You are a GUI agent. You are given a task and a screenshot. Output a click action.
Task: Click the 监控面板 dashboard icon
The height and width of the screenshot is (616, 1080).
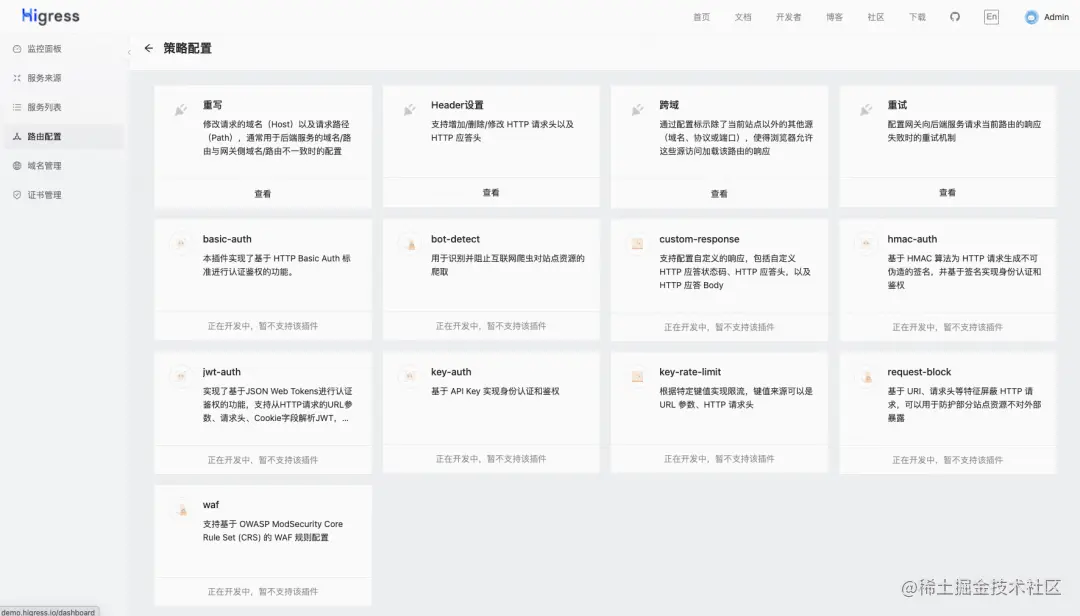coord(17,49)
